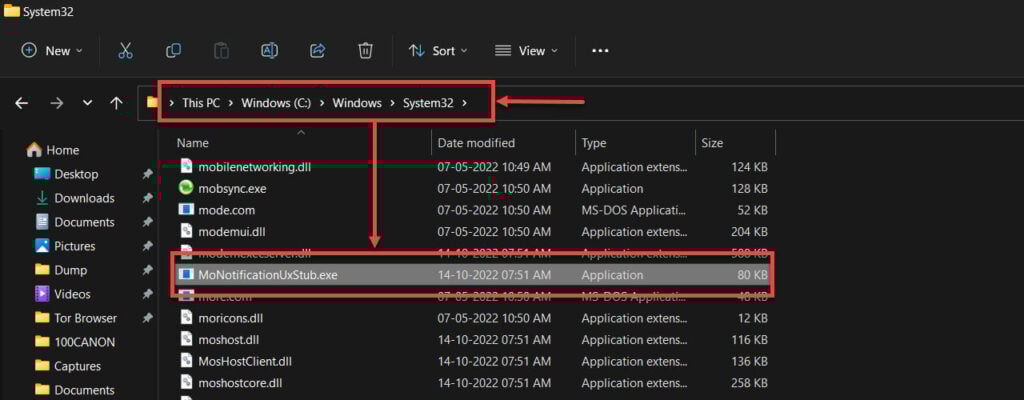1024x400 pixels.
Task: Click the Videos pin icon
Action: [x=147, y=294]
